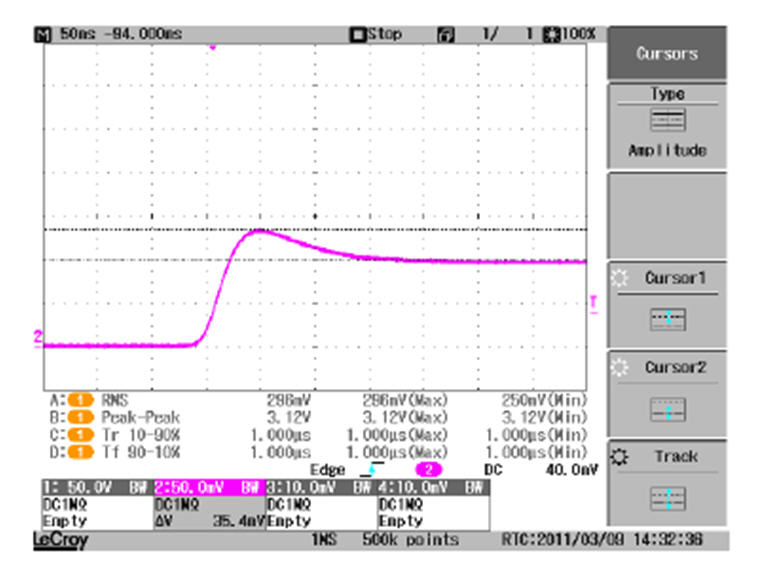
Task: Click the measurement D Tf source badge
Action: pyautogui.click(x=80, y=452)
